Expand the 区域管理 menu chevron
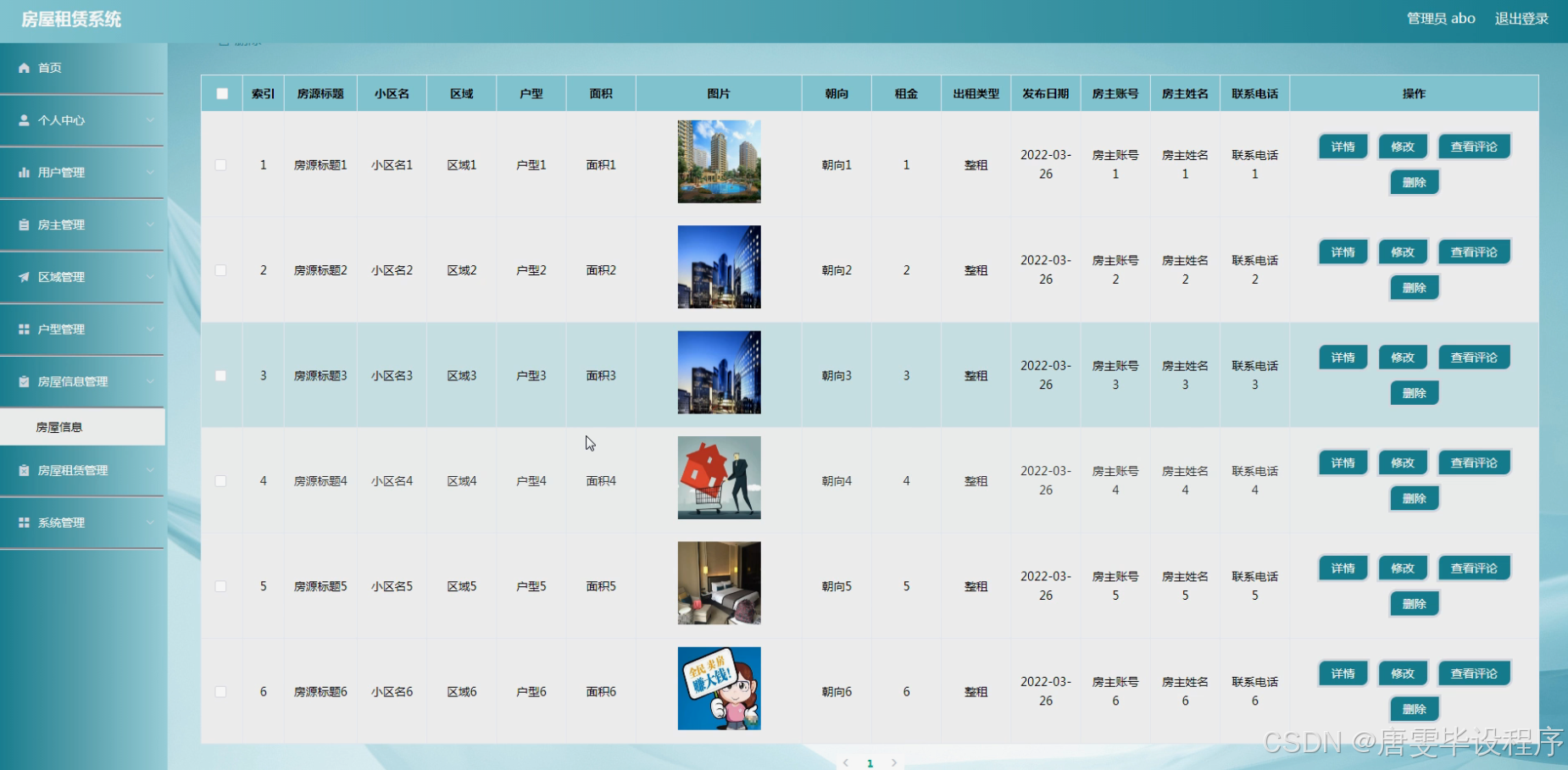Viewport: 1568px width, 770px height. (x=150, y=277)
